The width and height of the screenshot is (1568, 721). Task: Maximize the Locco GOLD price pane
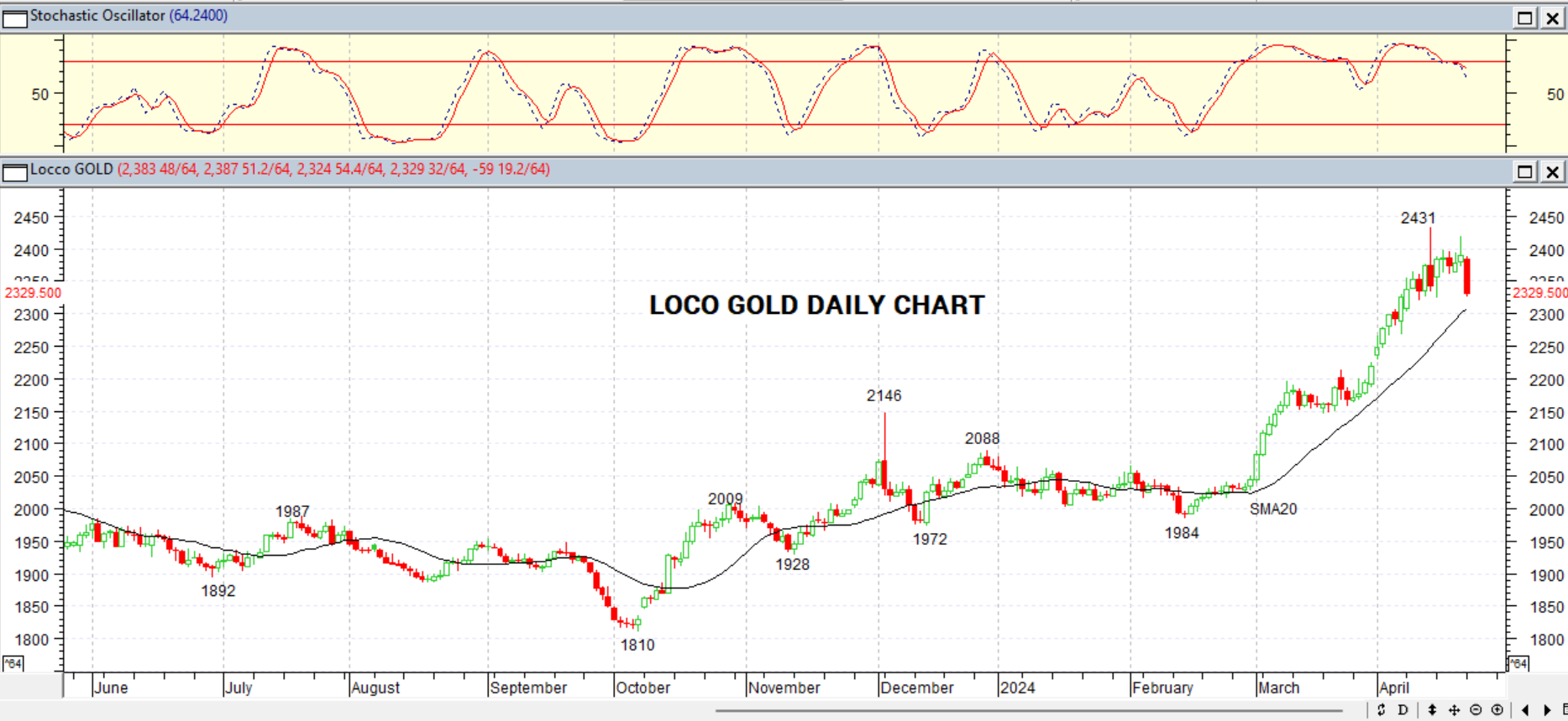[x=1525, y=172]
